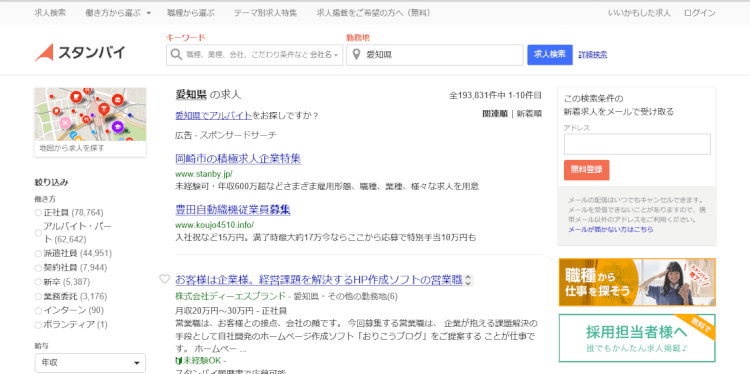Screen dimensions: 750x374
Task: Click the keyword search input field
Action: pyautogui.click(x=246, y=55)
